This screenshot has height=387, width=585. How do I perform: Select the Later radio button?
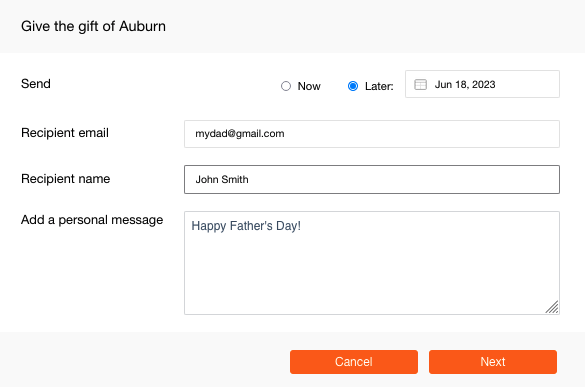pyautogui.click(x=353, y=86)
